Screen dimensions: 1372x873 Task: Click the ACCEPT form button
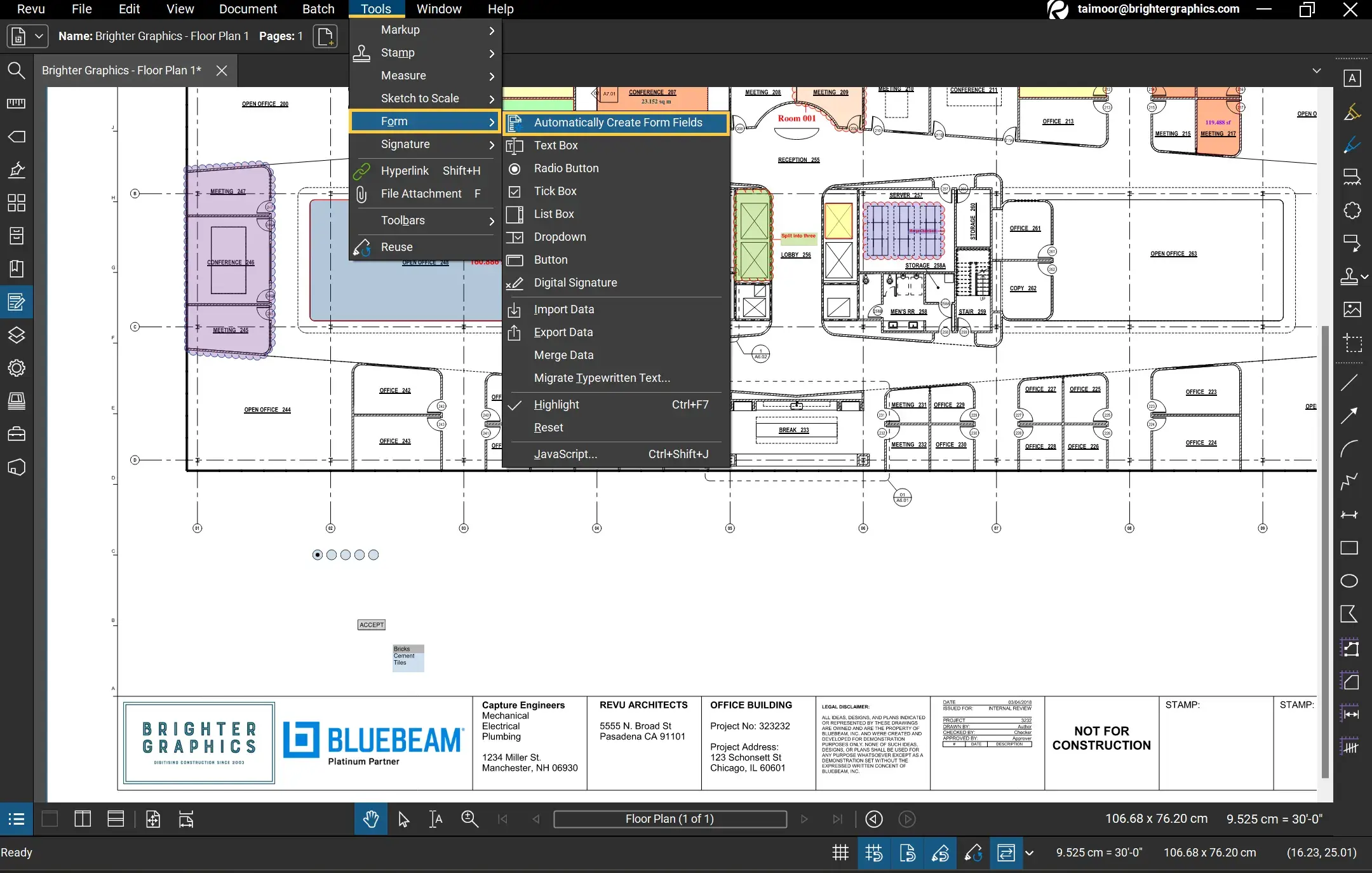pyautogui.click(x=372, y=625)
